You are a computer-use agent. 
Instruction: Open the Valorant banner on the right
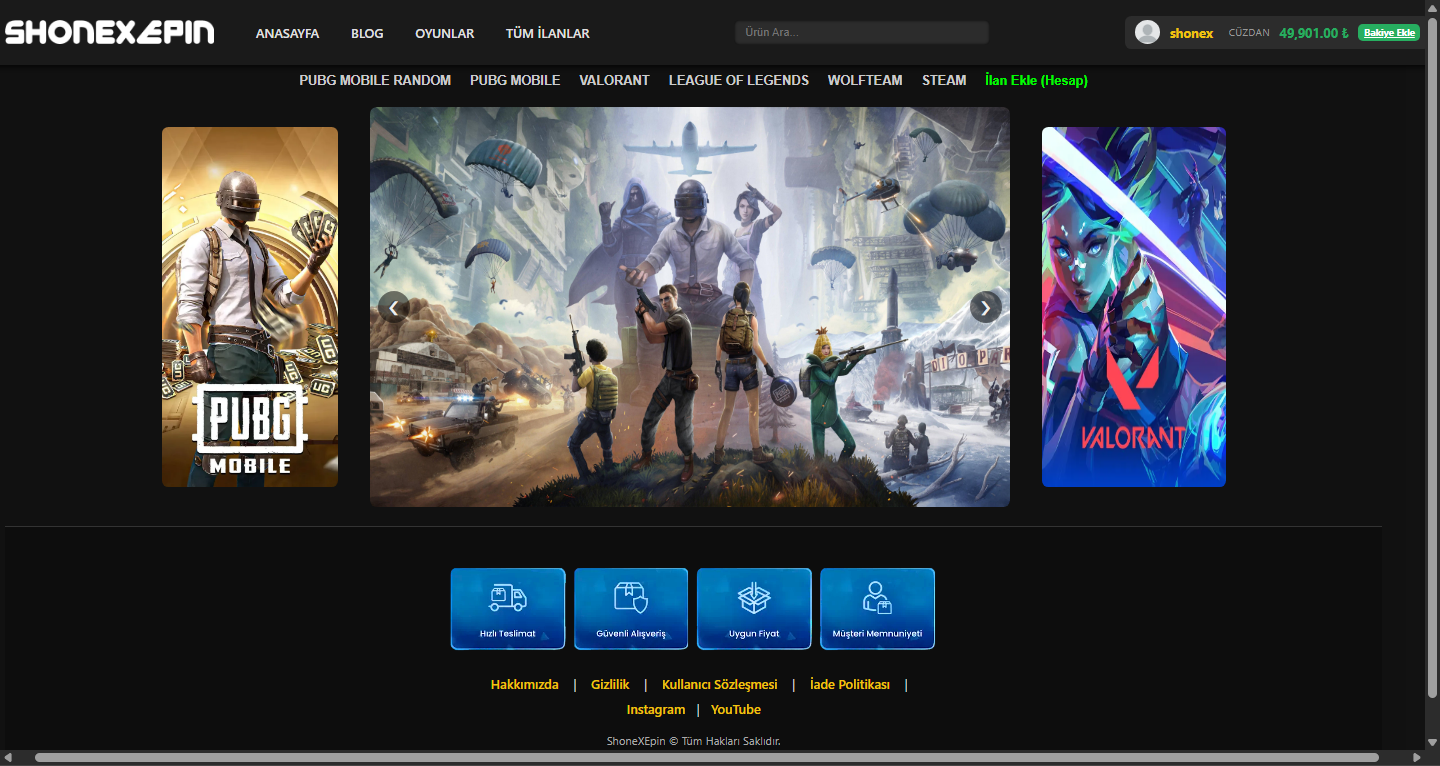tap(1134, 307)
